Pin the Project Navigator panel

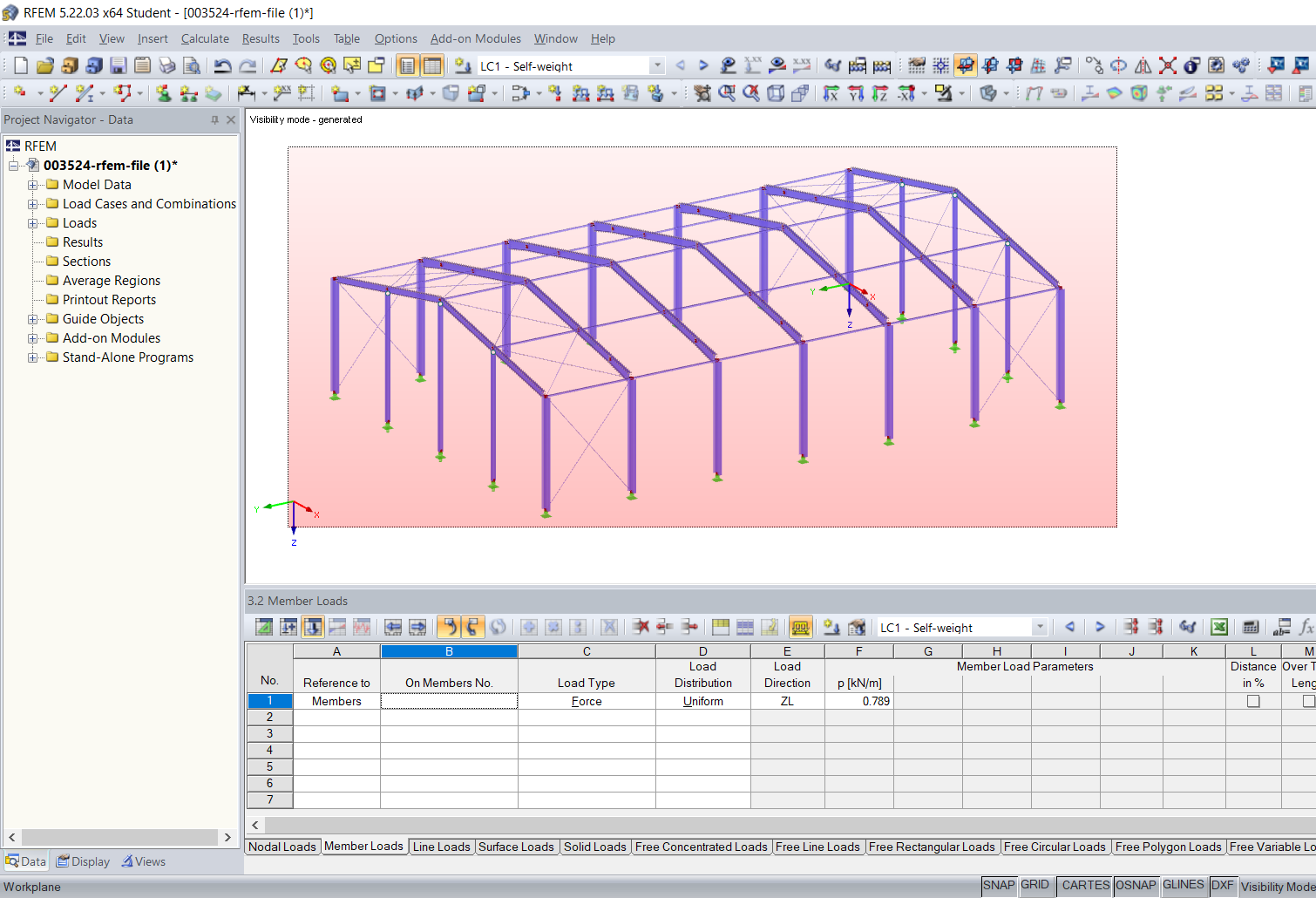pyautogui.click(x=214, y=119)
